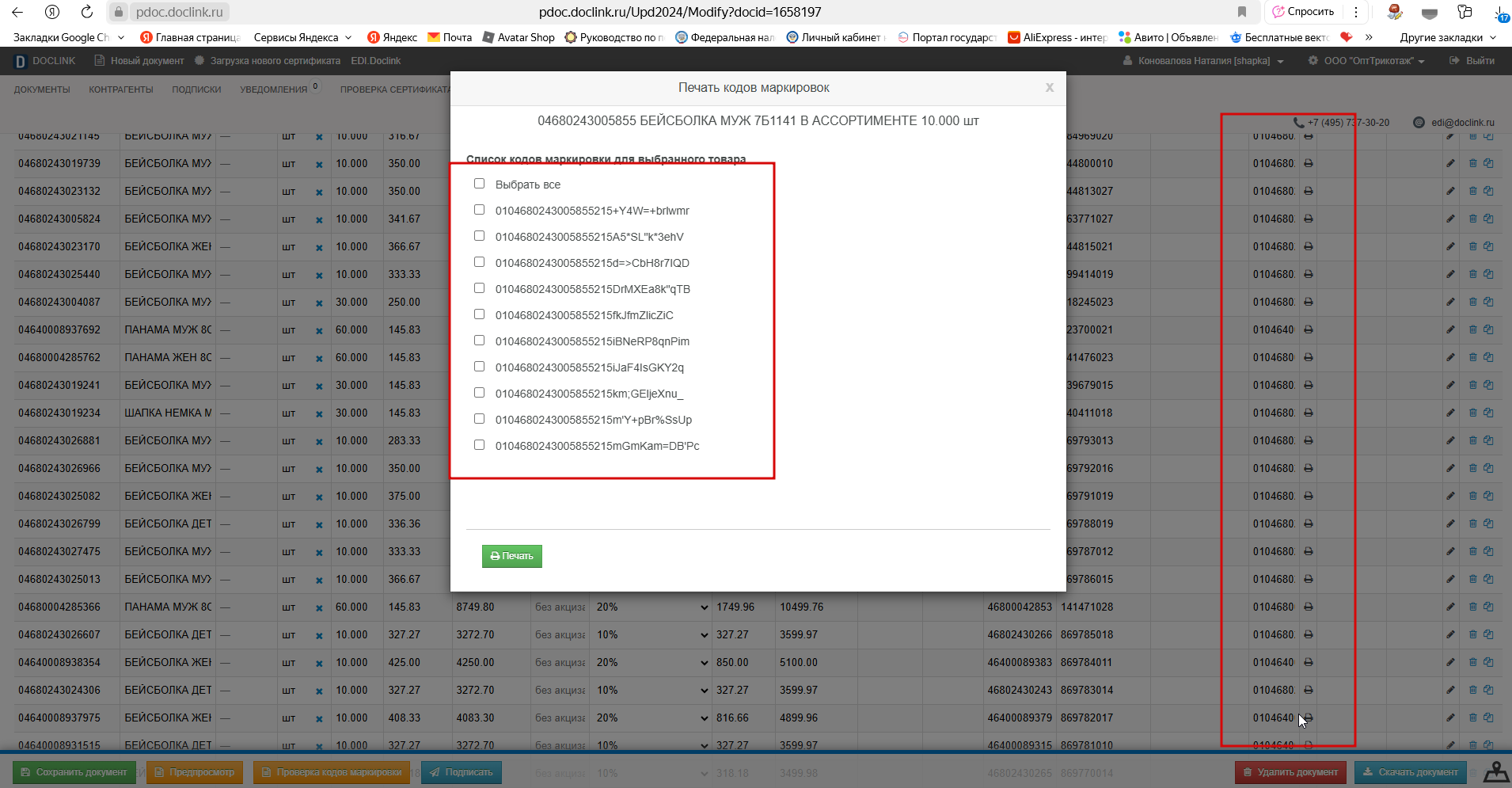The image size is (1512, 788).
Task: Click copy icon in row 04680243026607
Action: coord(1488,634)
